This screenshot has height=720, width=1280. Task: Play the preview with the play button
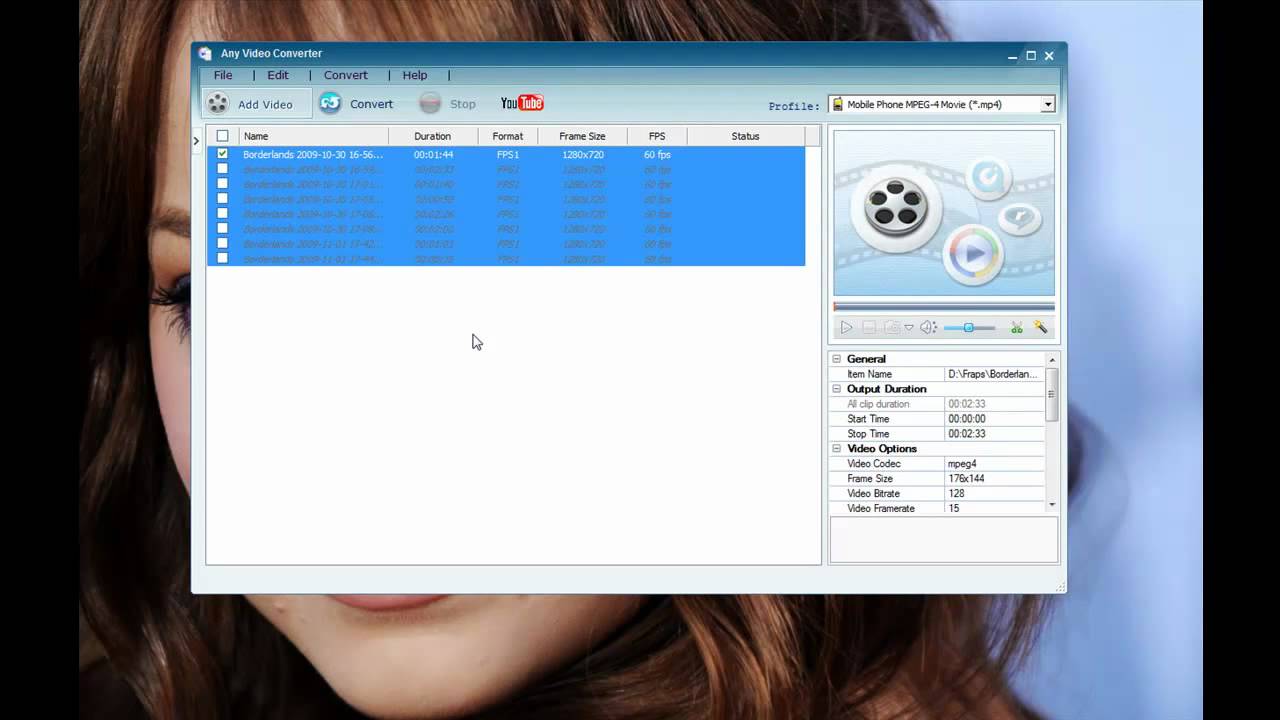click(x=846, y=327)
